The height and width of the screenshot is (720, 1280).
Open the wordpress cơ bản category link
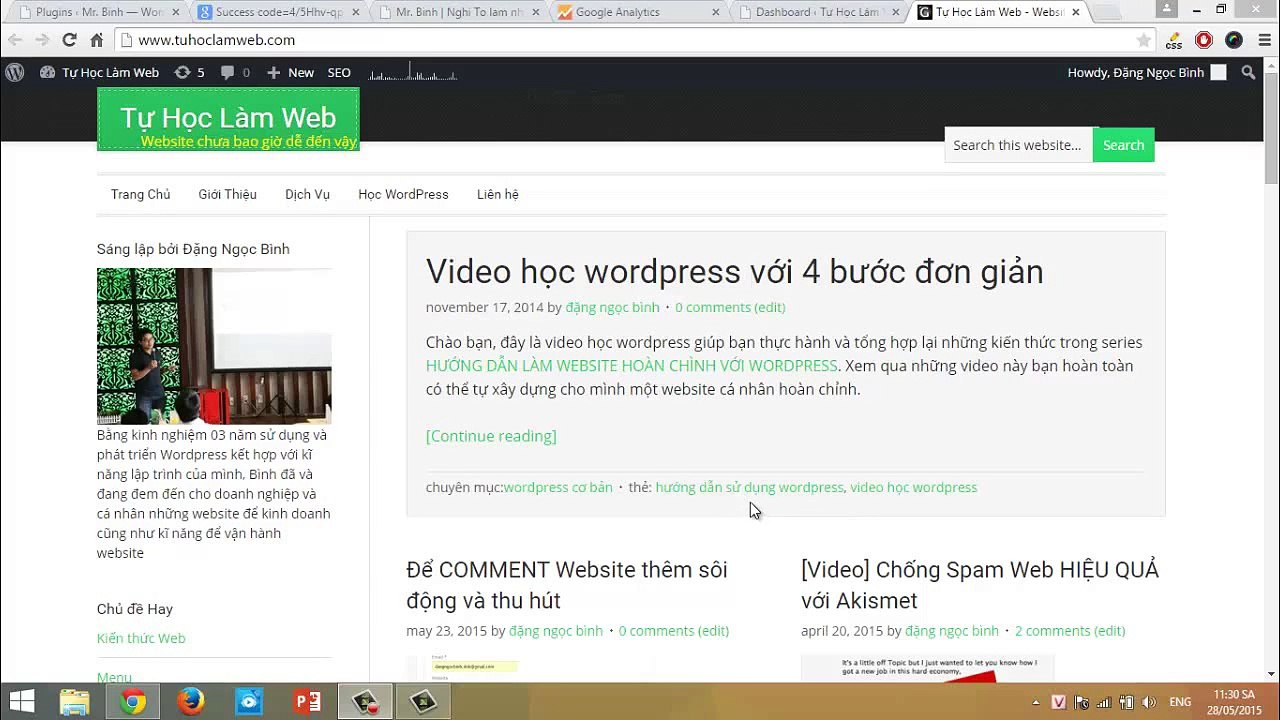558,487
